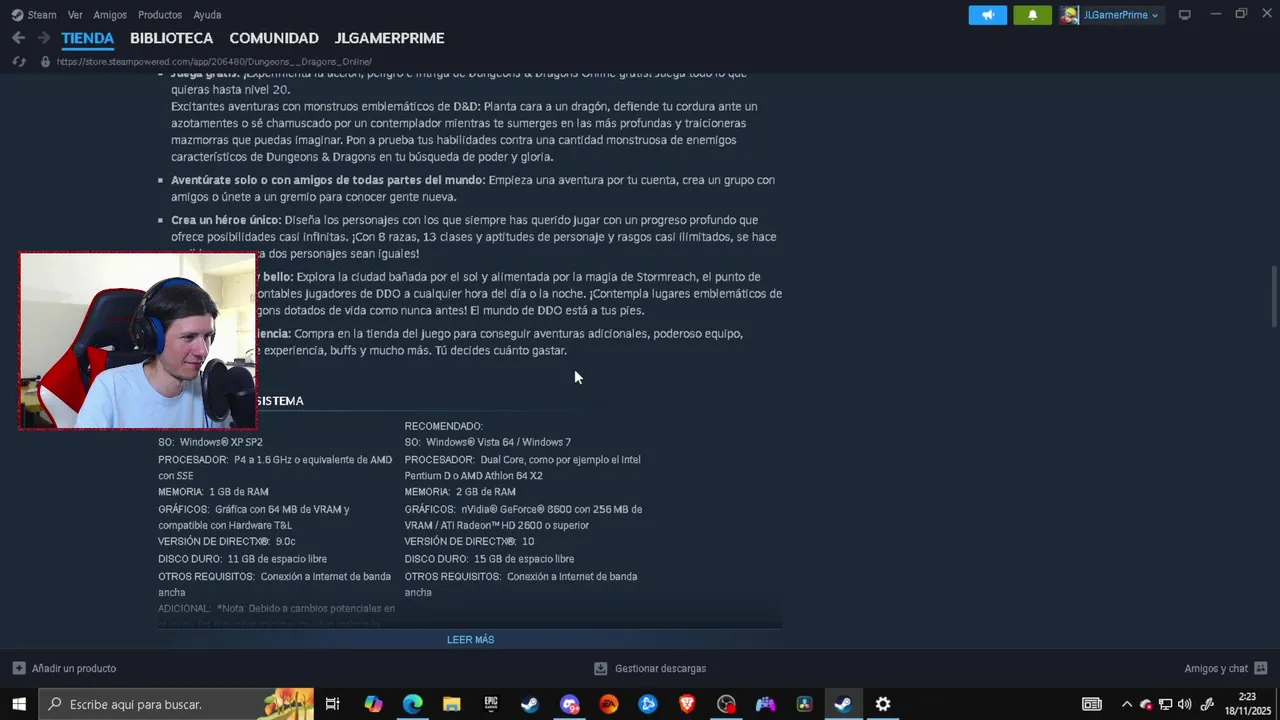
Task: Click the volume speaker tray icon
Action: [x=1185, y=704]
